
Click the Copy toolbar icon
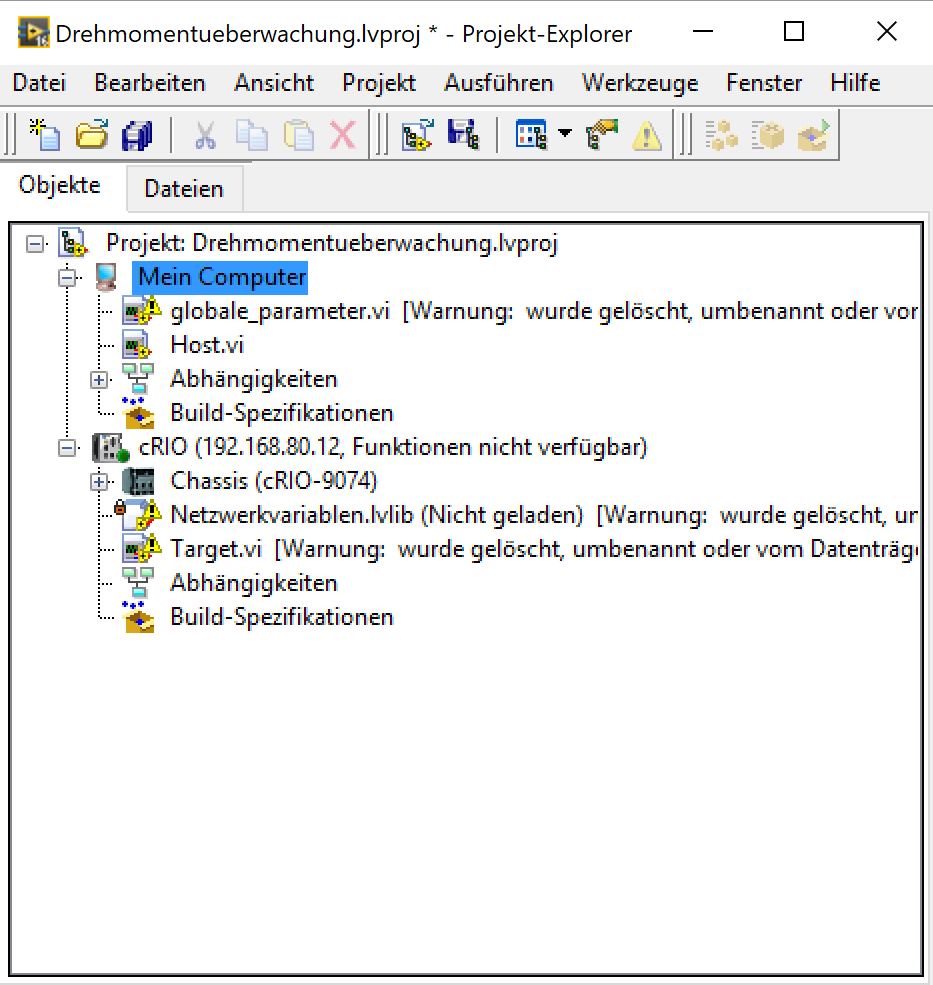click(252, 134)
